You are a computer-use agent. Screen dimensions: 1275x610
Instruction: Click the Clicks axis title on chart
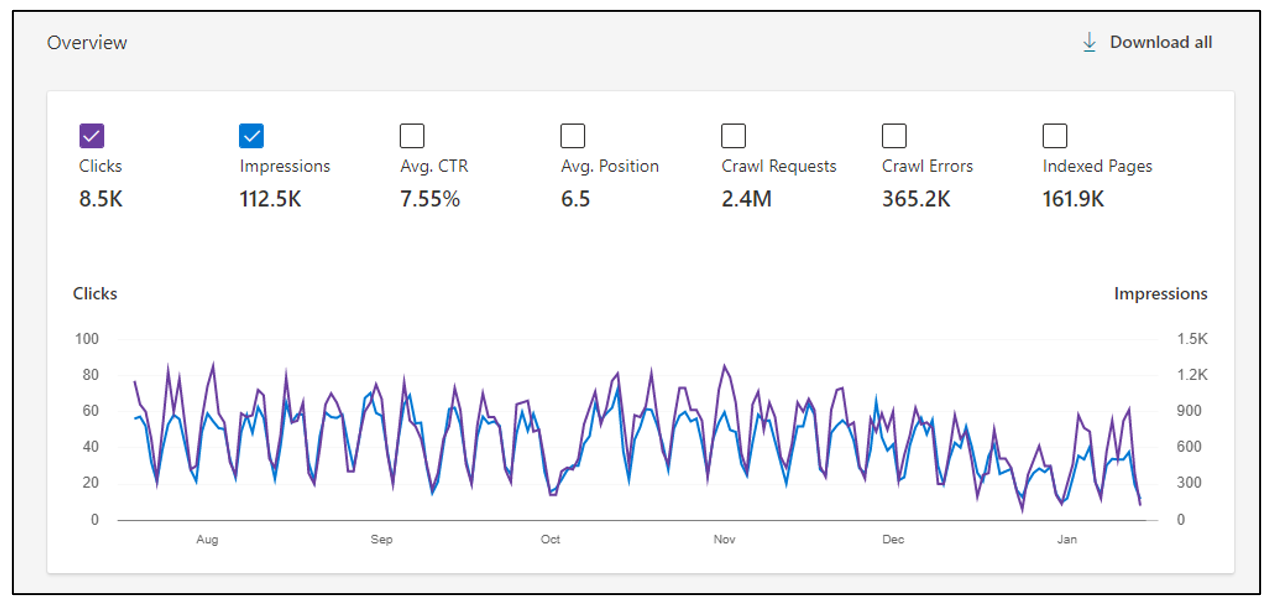click(95, 294)
